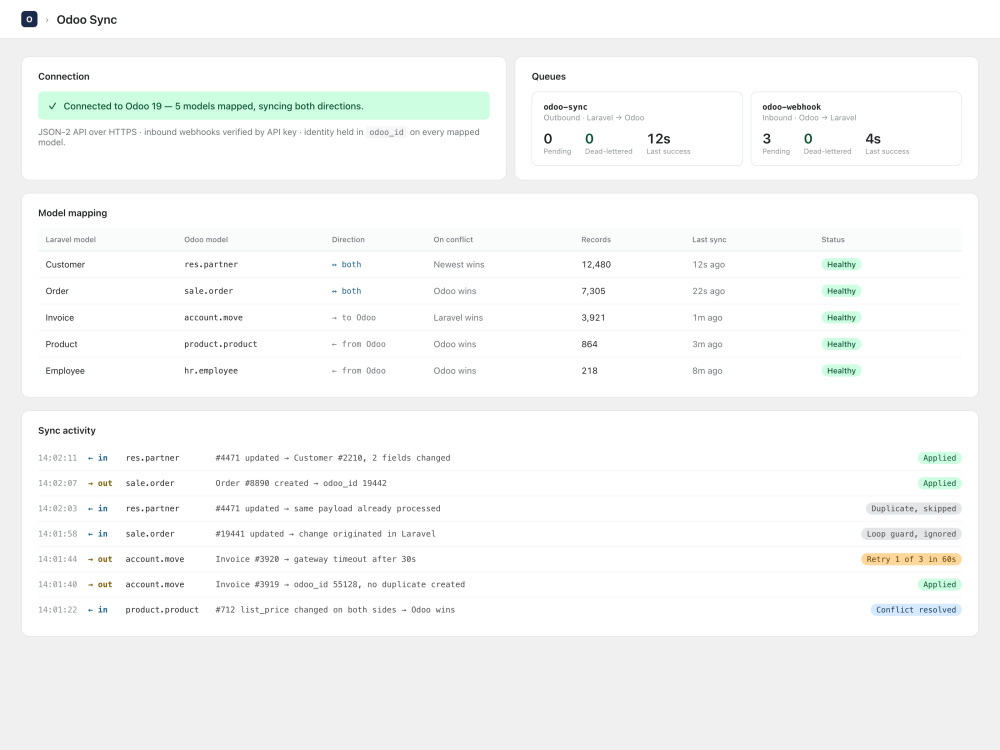Click '#712 list_price changed' activity message
This screenshot has width=1000, height=750.
tap(335, 610)
